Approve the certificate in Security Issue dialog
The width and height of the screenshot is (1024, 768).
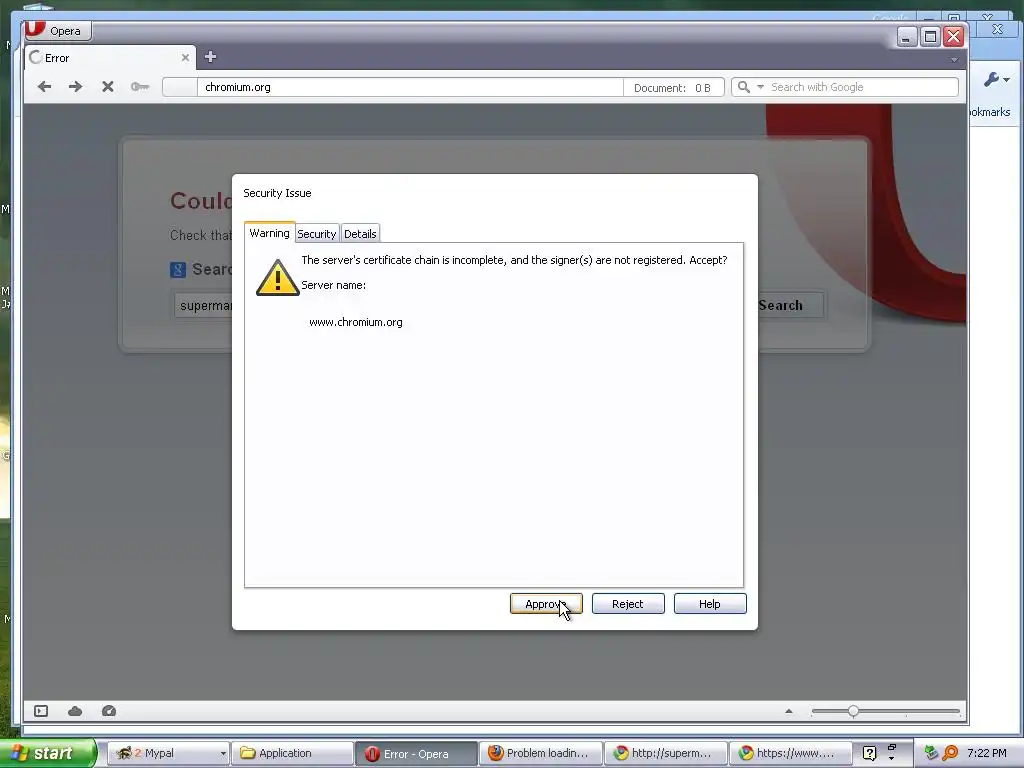[x=545, y=604]
